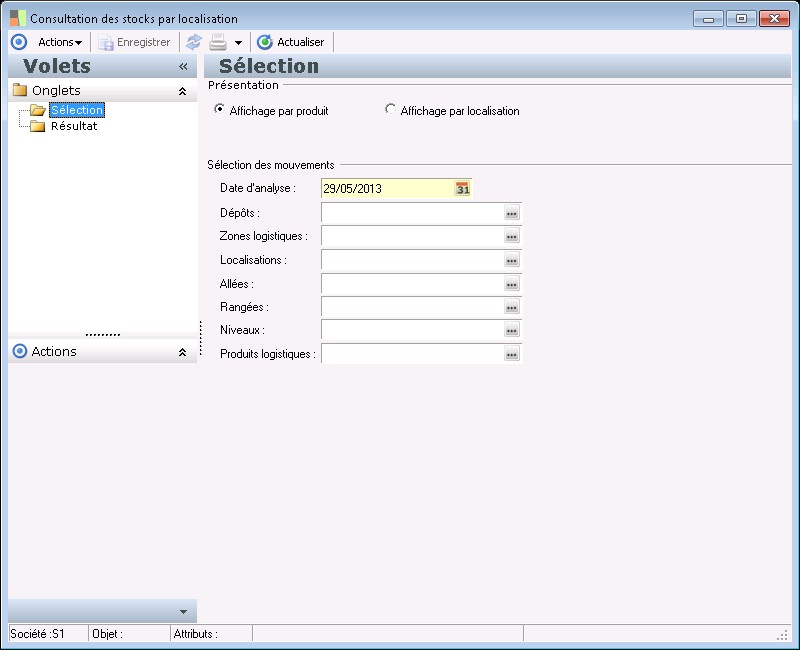Click the Sélection tree item folder icon
Image resolution: width=800 pixels, height=650 pixels.
[37, 110]
